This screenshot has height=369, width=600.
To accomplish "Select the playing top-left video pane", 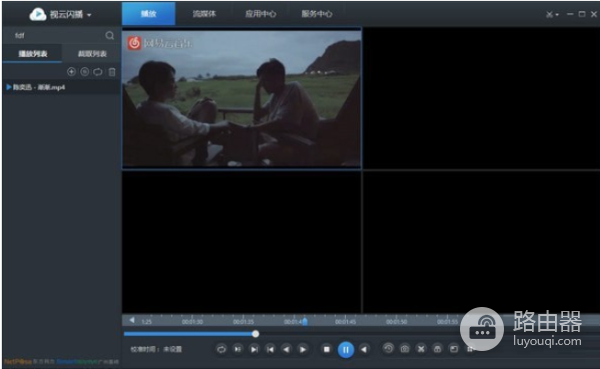I will tap(241, 98).
